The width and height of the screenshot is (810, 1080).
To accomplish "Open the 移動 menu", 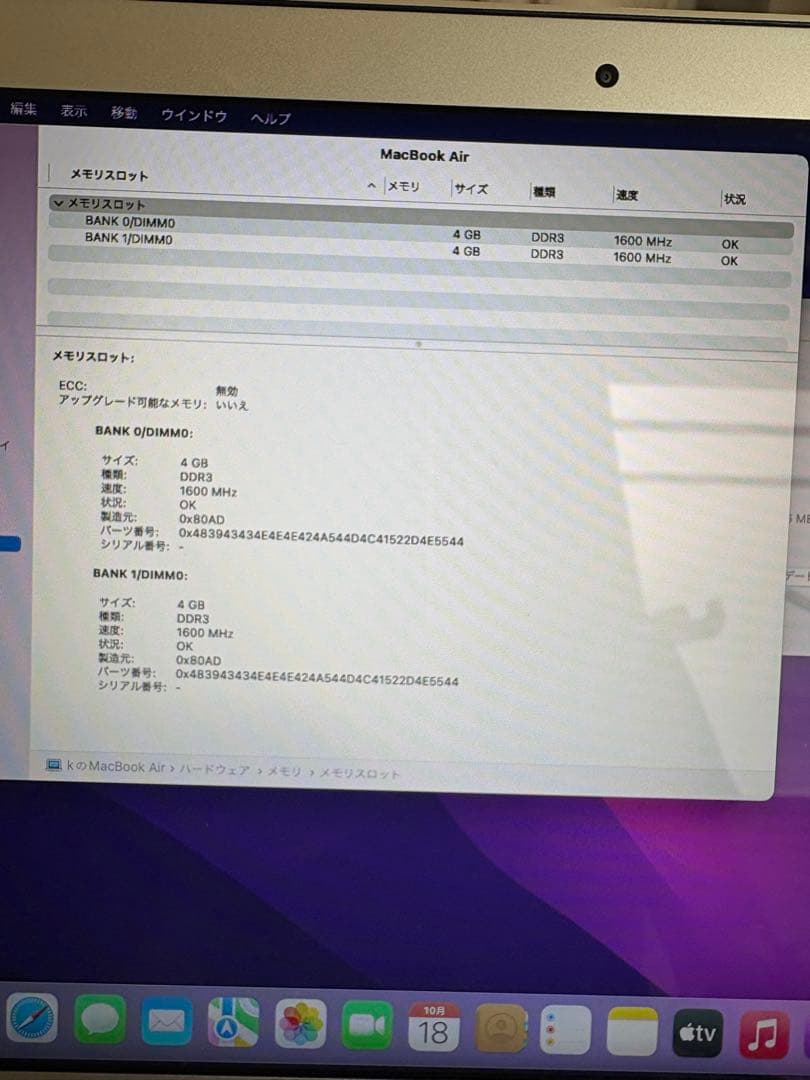I will click(124, 113).
